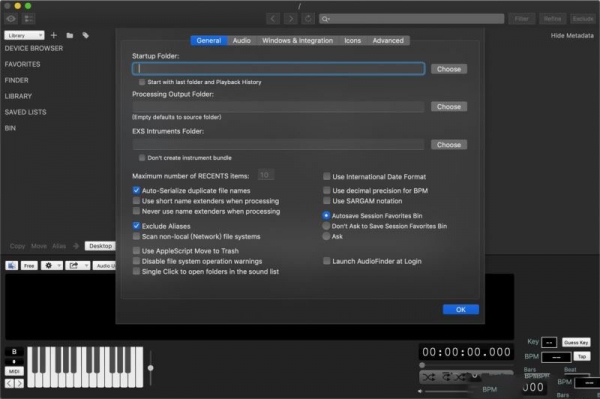Uncheck Auto-Serialize duplicate file names
Screen dimensions: 600x399
click(x=136, y=190)
